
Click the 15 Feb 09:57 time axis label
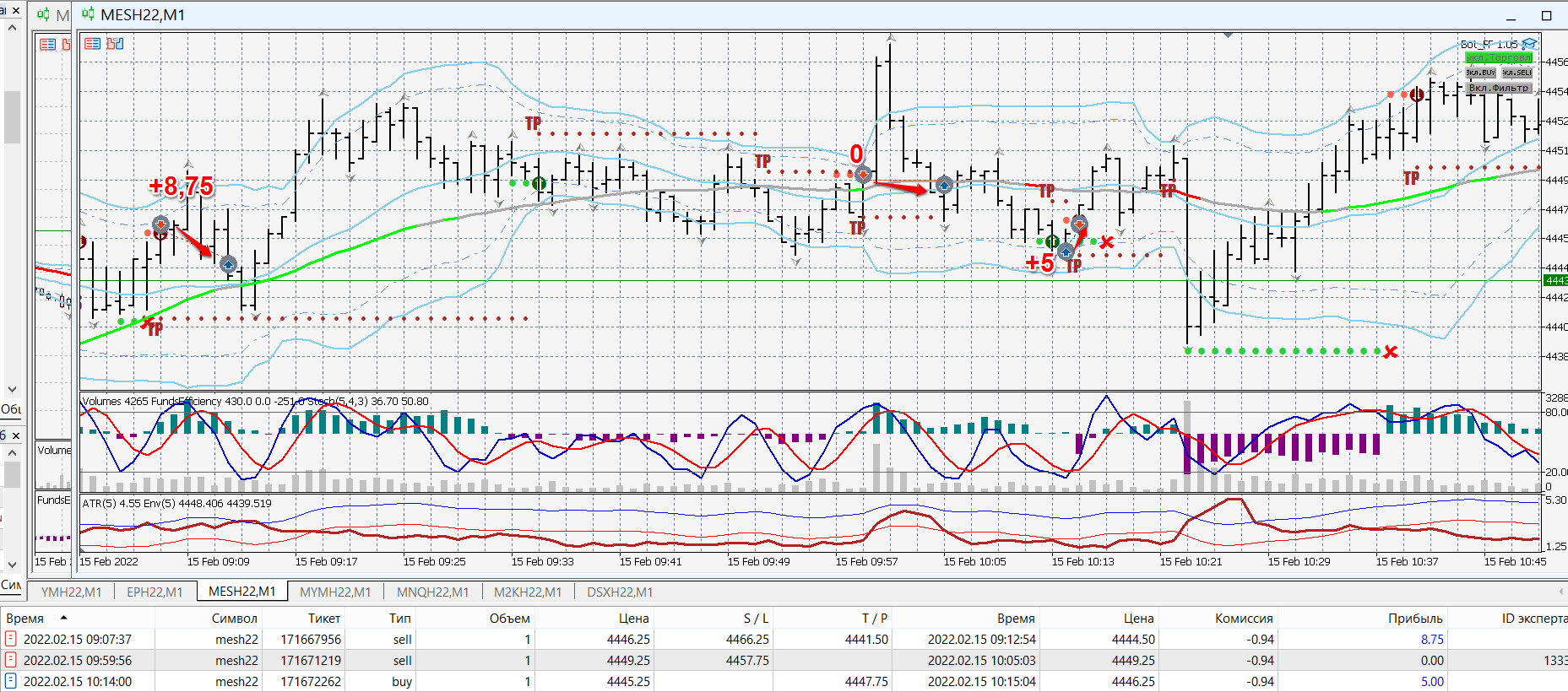866,561
